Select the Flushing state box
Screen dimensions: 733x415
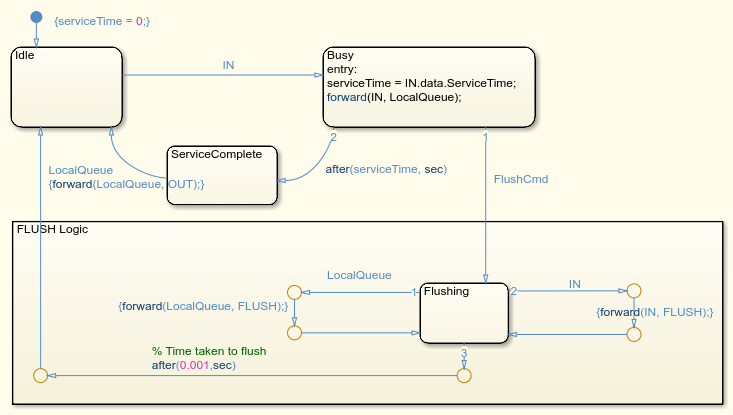(x=464, y=313)
